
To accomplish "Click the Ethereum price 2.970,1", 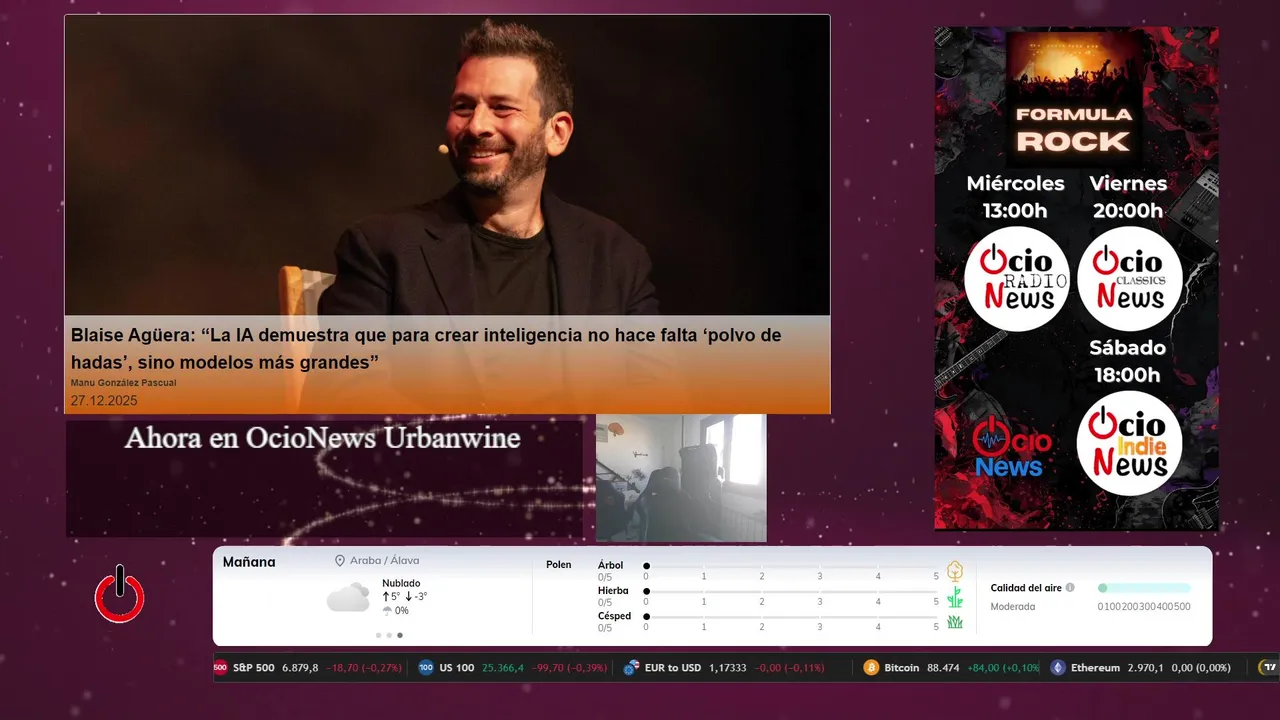I will [1146, 668].
